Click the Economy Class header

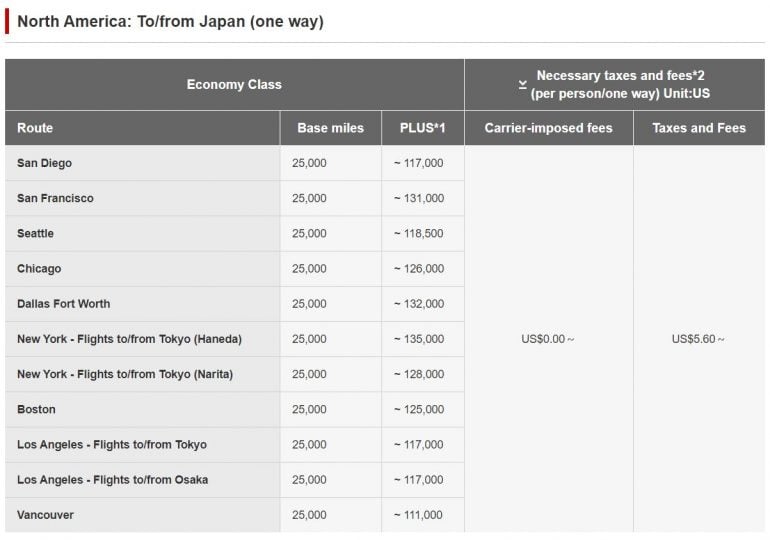pos(234,85)
